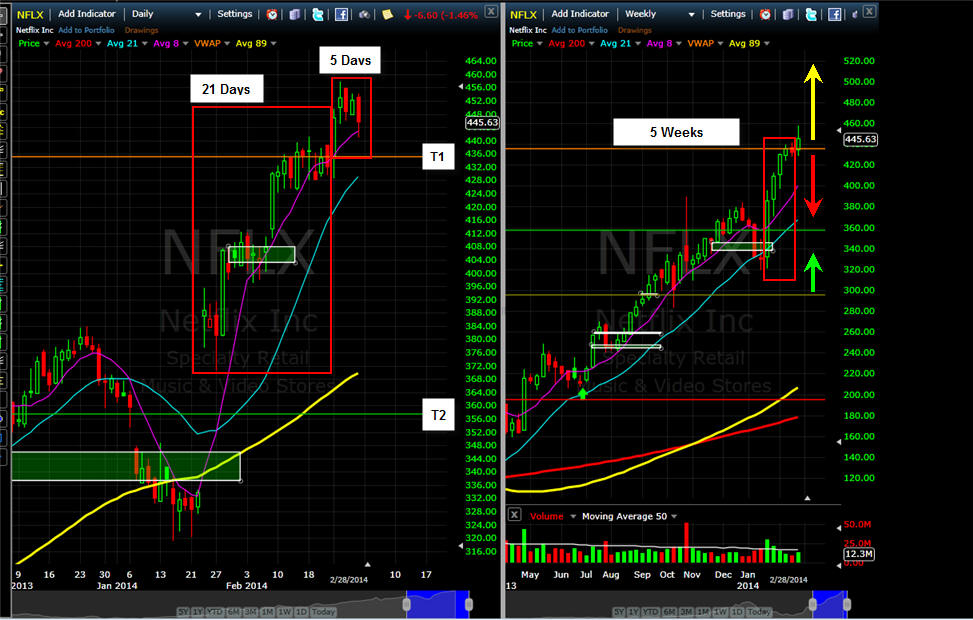Click the 12.3M volume value label
The width and height of the screenshot is (973, 620).
pos(859,554)
